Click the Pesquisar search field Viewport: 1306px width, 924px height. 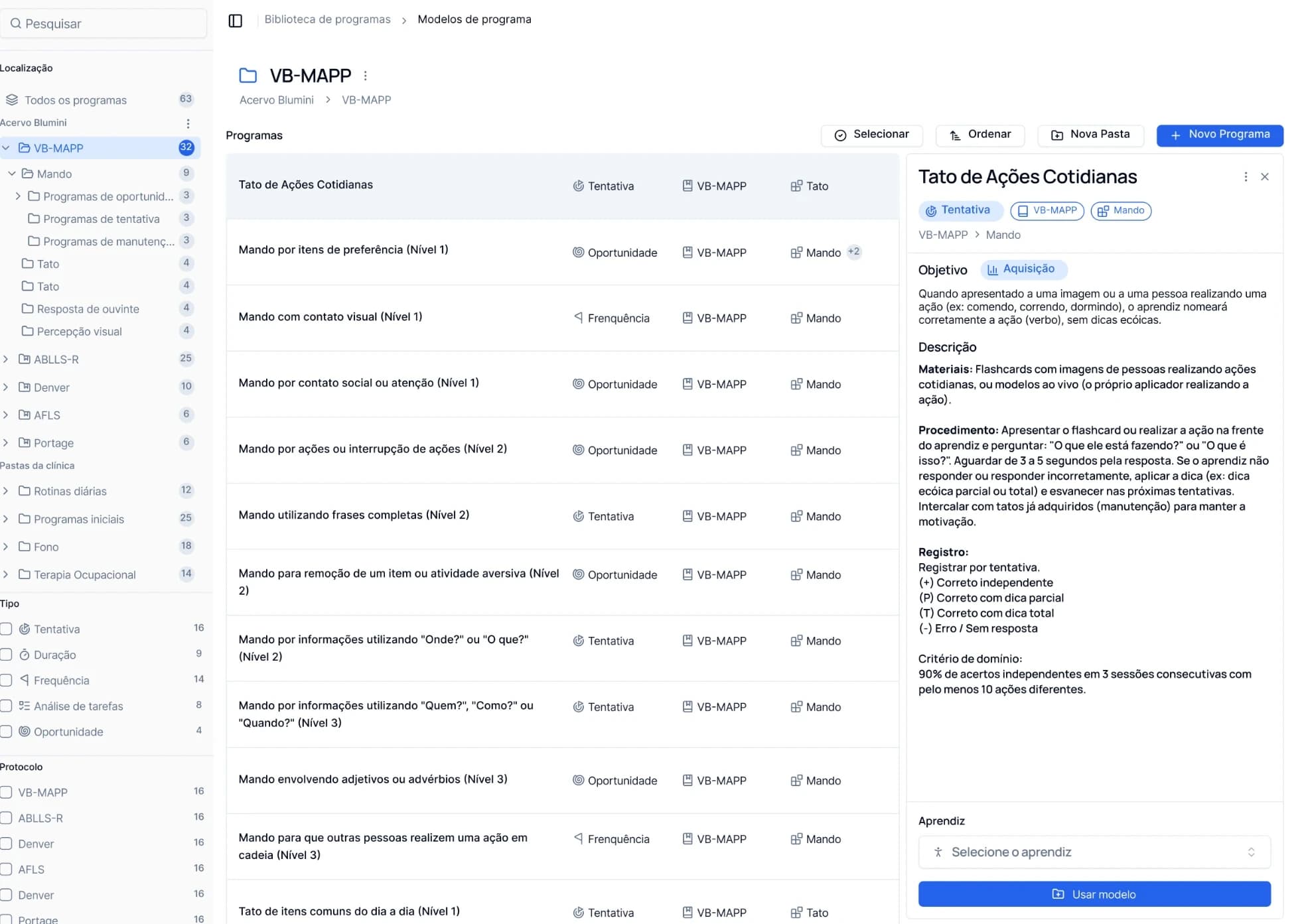pyautogui.click(x=104, y=24)
